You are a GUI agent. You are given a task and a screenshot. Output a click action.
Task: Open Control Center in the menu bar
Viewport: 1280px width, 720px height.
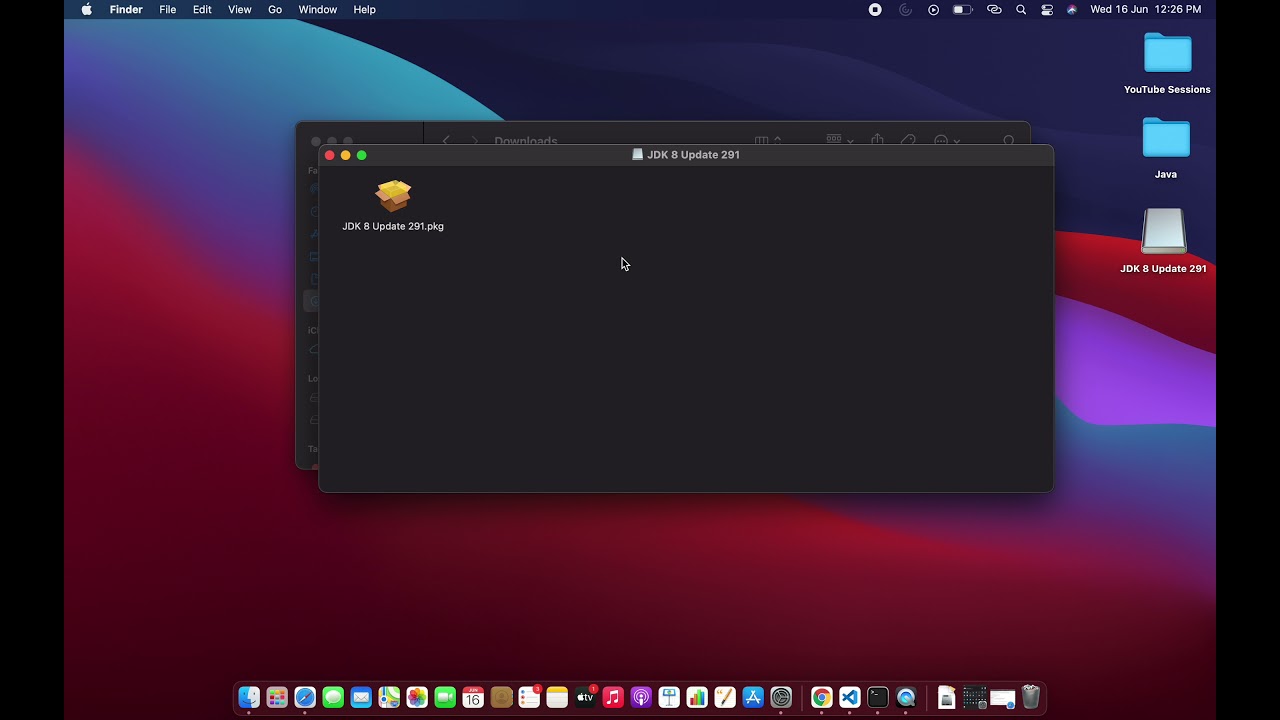coord(1047,9)
